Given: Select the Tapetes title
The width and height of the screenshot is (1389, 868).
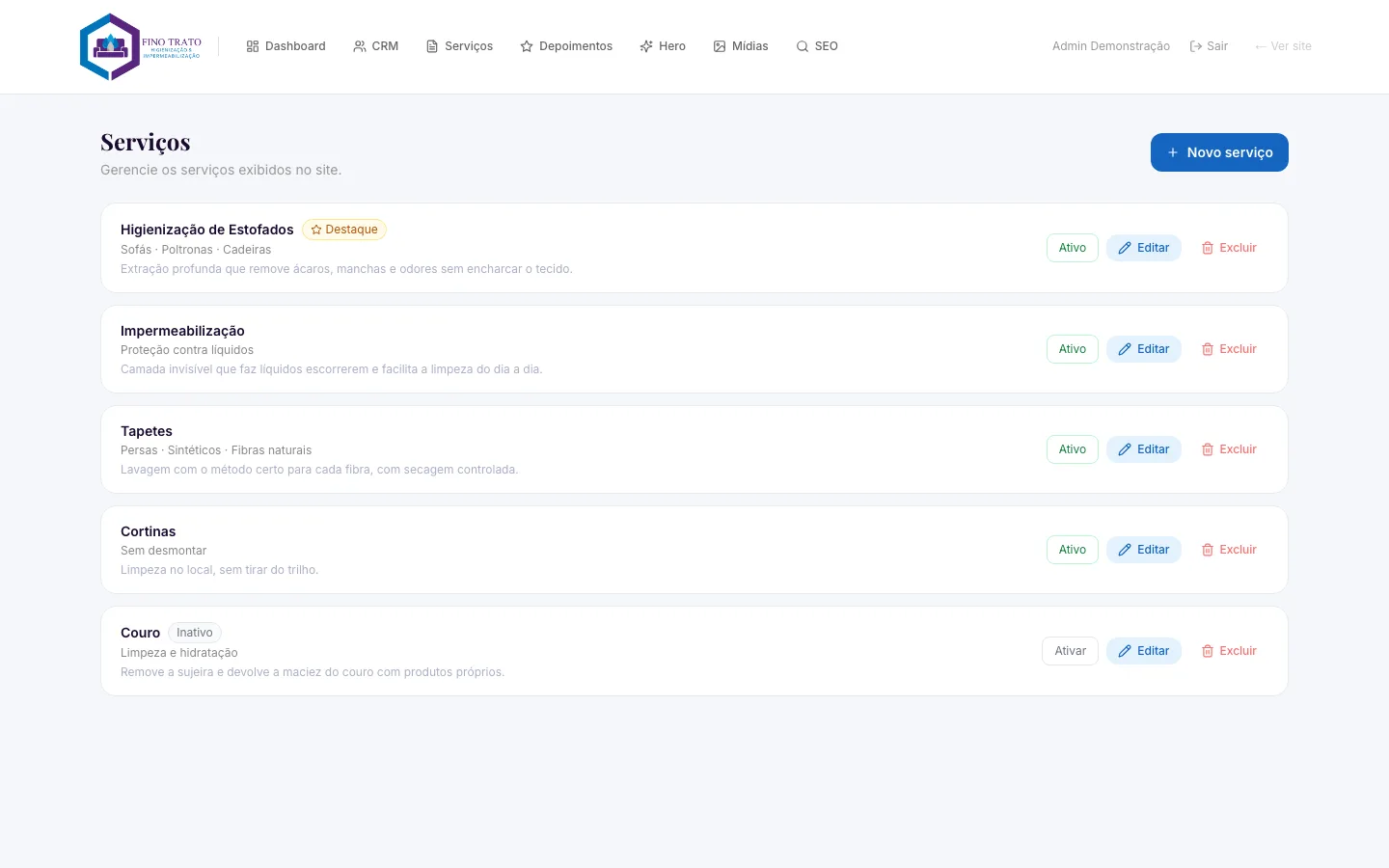Looking at the screenshot, I should [147, 431].
